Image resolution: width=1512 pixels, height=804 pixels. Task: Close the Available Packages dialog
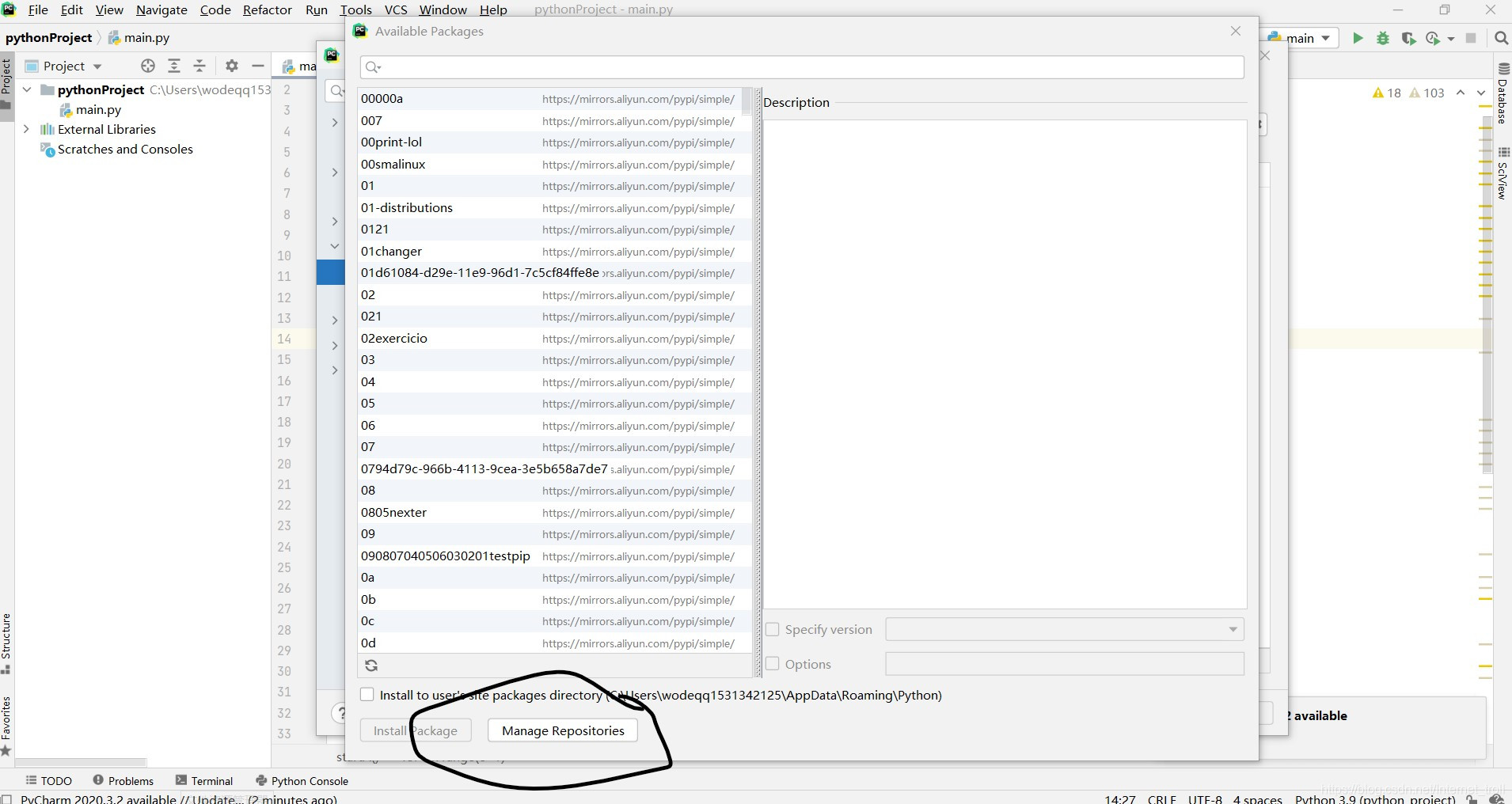(x=1236, y=31)
